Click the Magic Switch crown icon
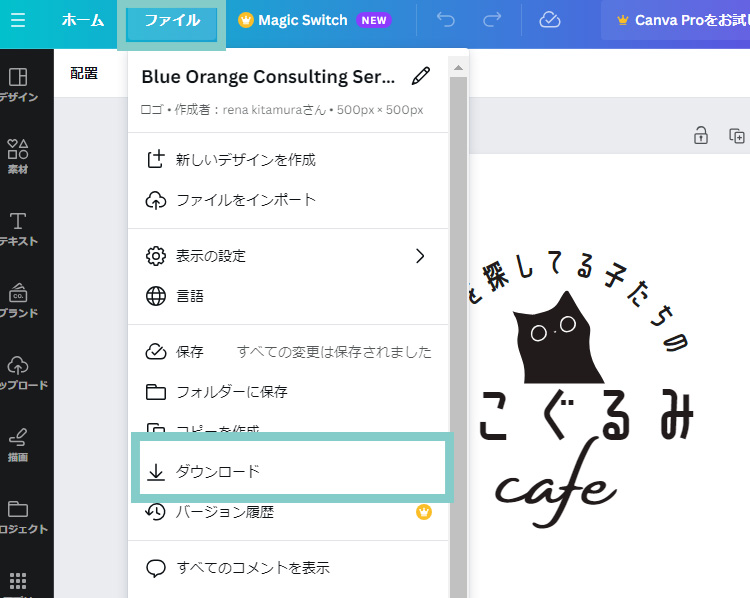750x598 pixels. (245, 20)
